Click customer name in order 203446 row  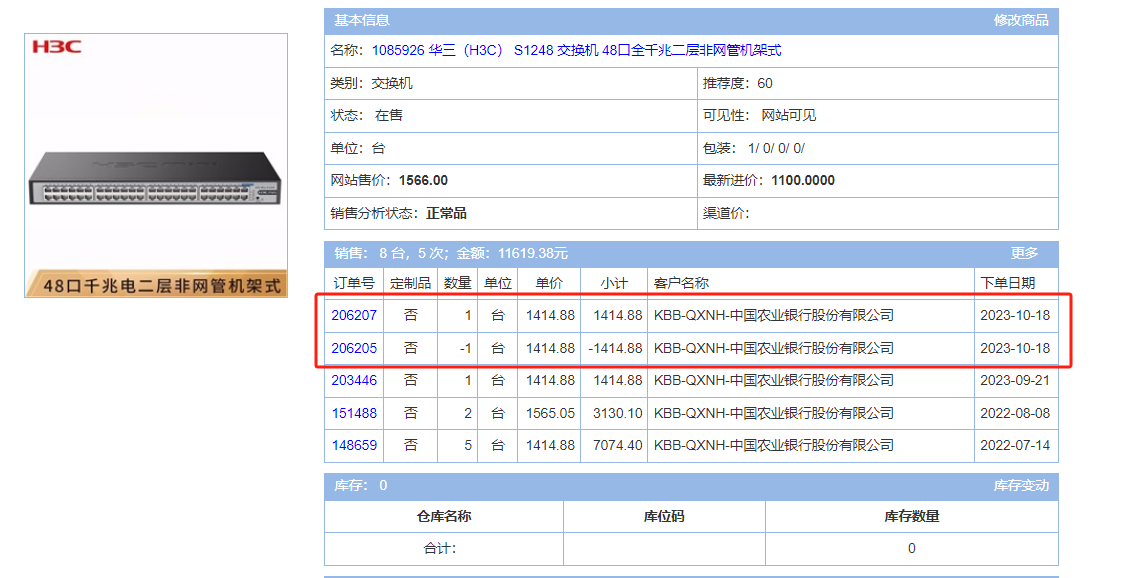click(773, 381)
